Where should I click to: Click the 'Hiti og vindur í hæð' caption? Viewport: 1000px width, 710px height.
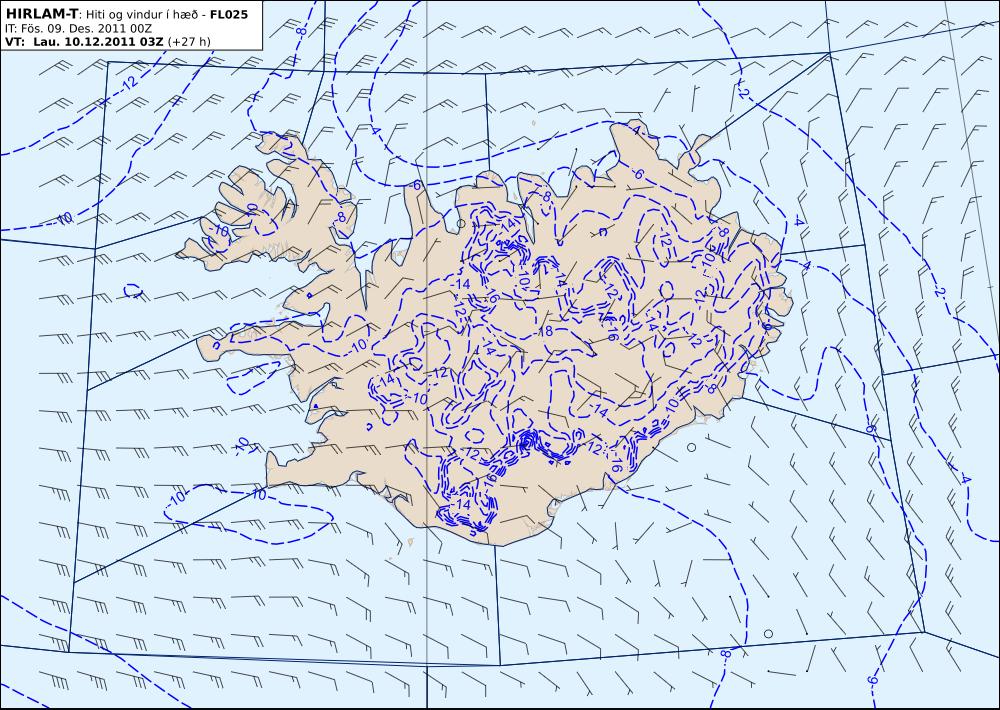(142, 15)
